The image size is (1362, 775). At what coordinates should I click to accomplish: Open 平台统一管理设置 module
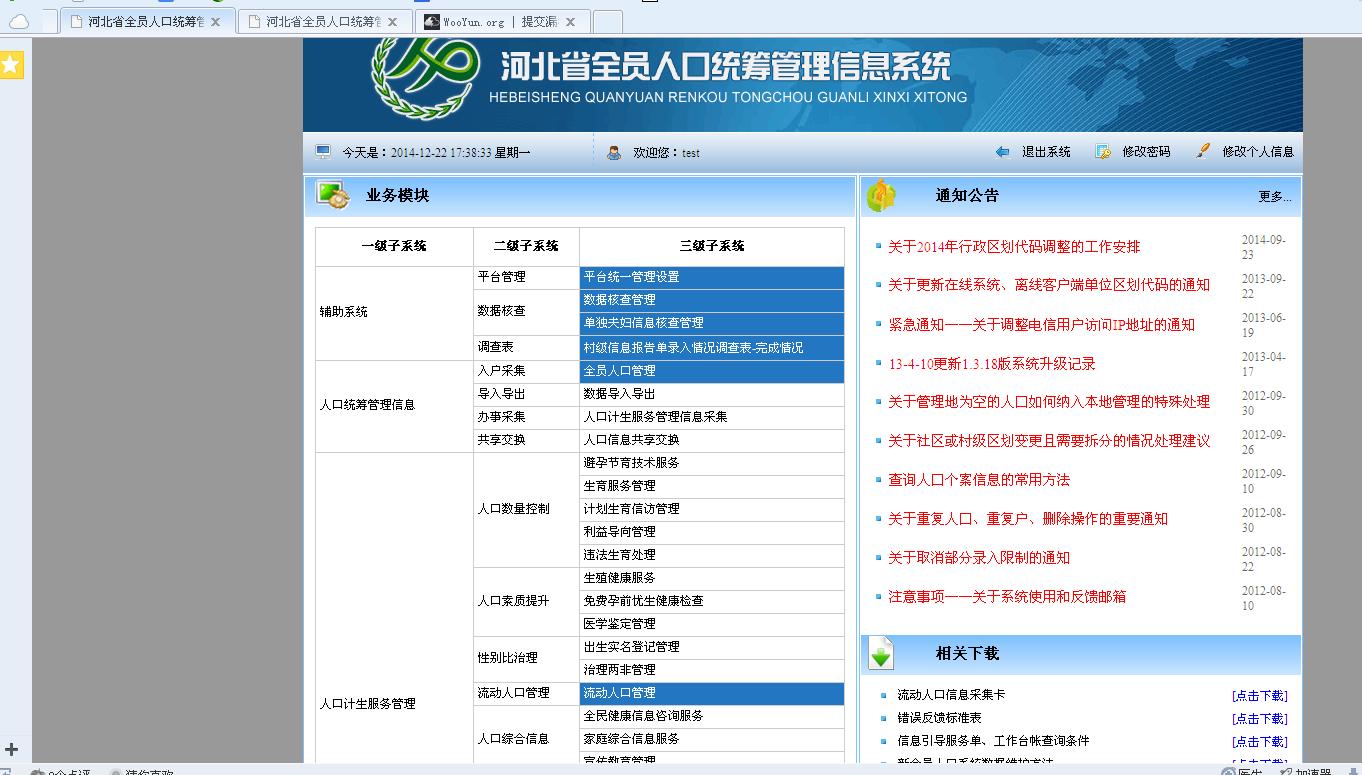712,277
